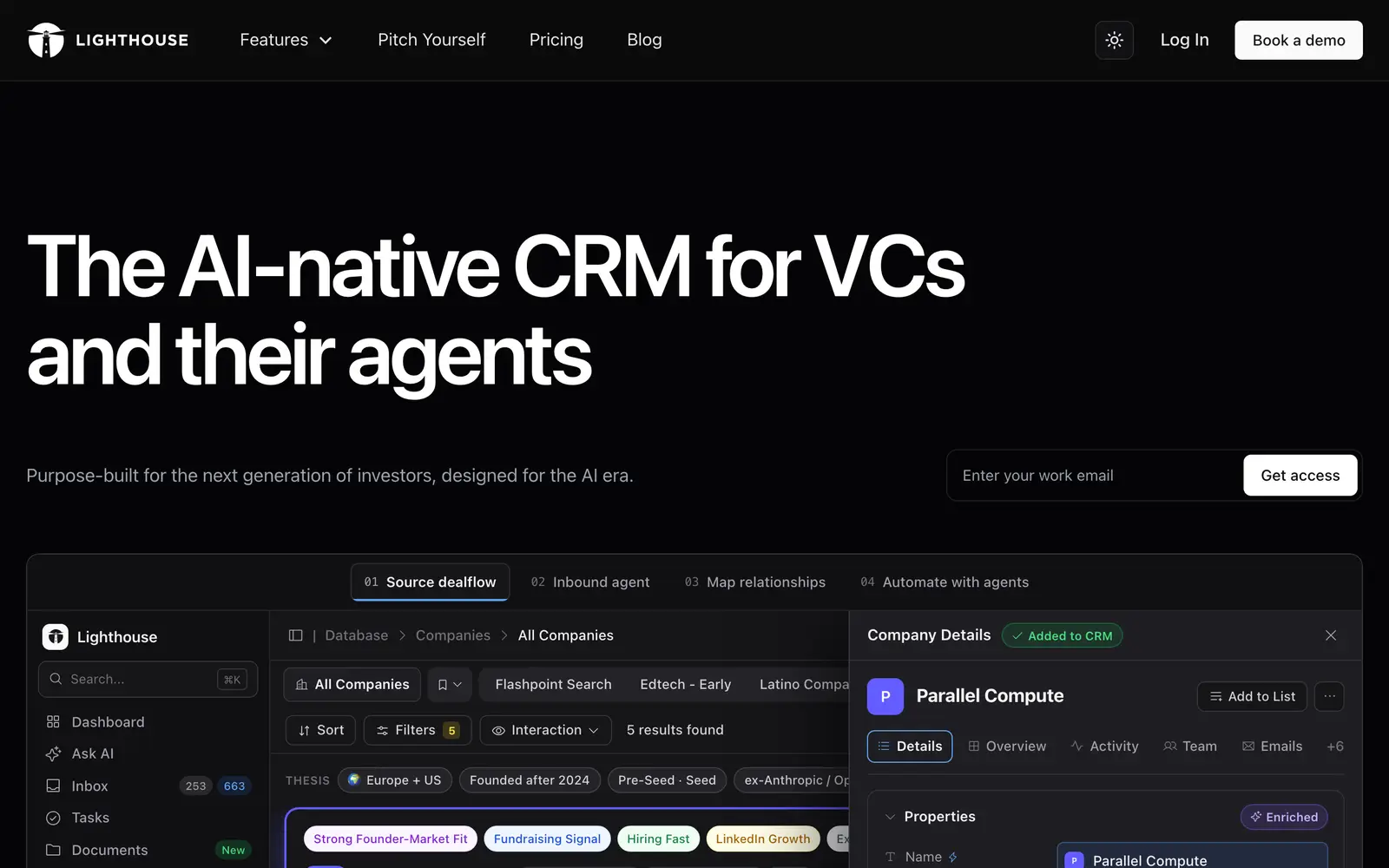
Task: Click the sidebar Search field
Action: (148, 679)
